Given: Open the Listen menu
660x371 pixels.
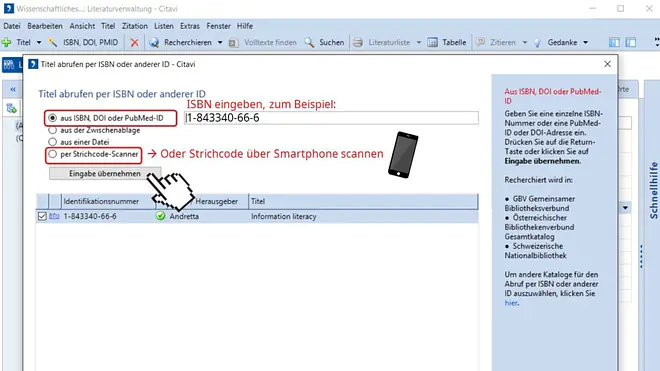Looking at the screenshot, I should 163,26.
